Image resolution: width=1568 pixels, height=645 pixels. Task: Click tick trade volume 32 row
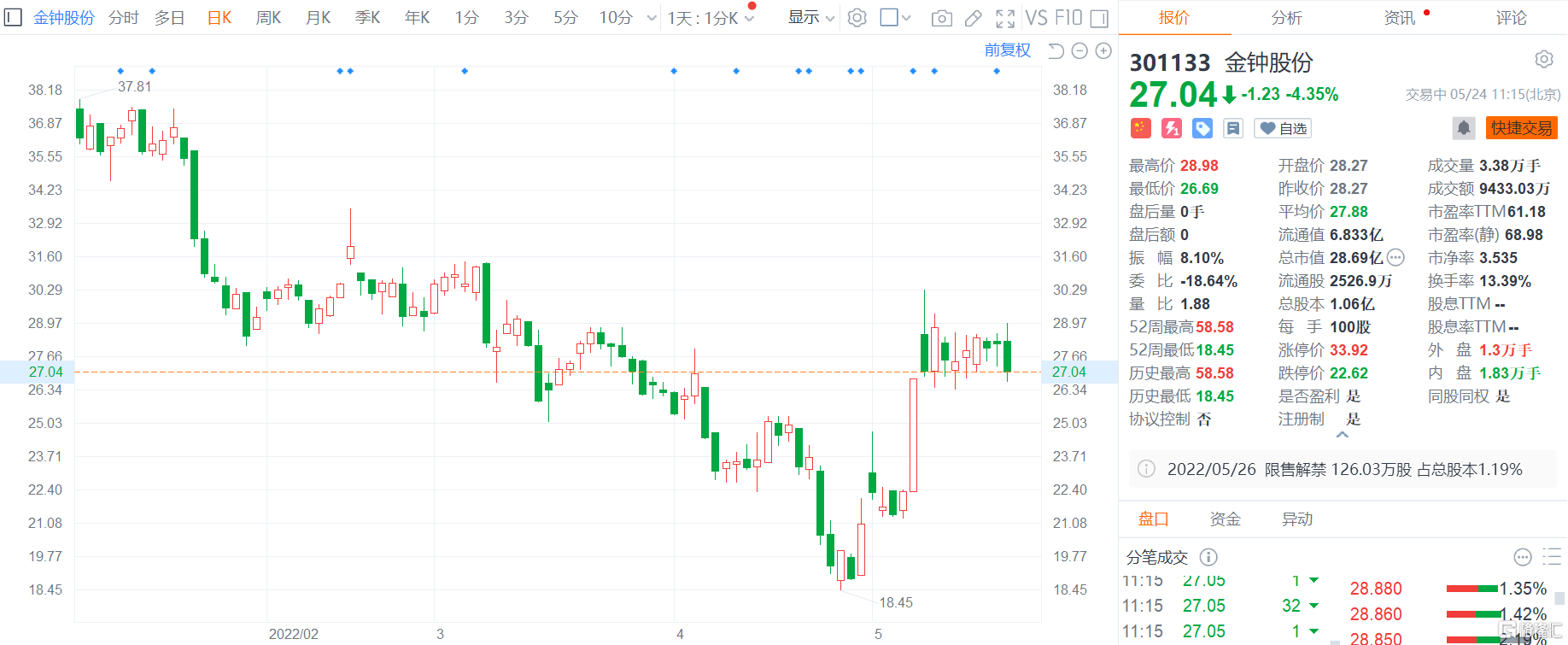(x=1221, y=606)
